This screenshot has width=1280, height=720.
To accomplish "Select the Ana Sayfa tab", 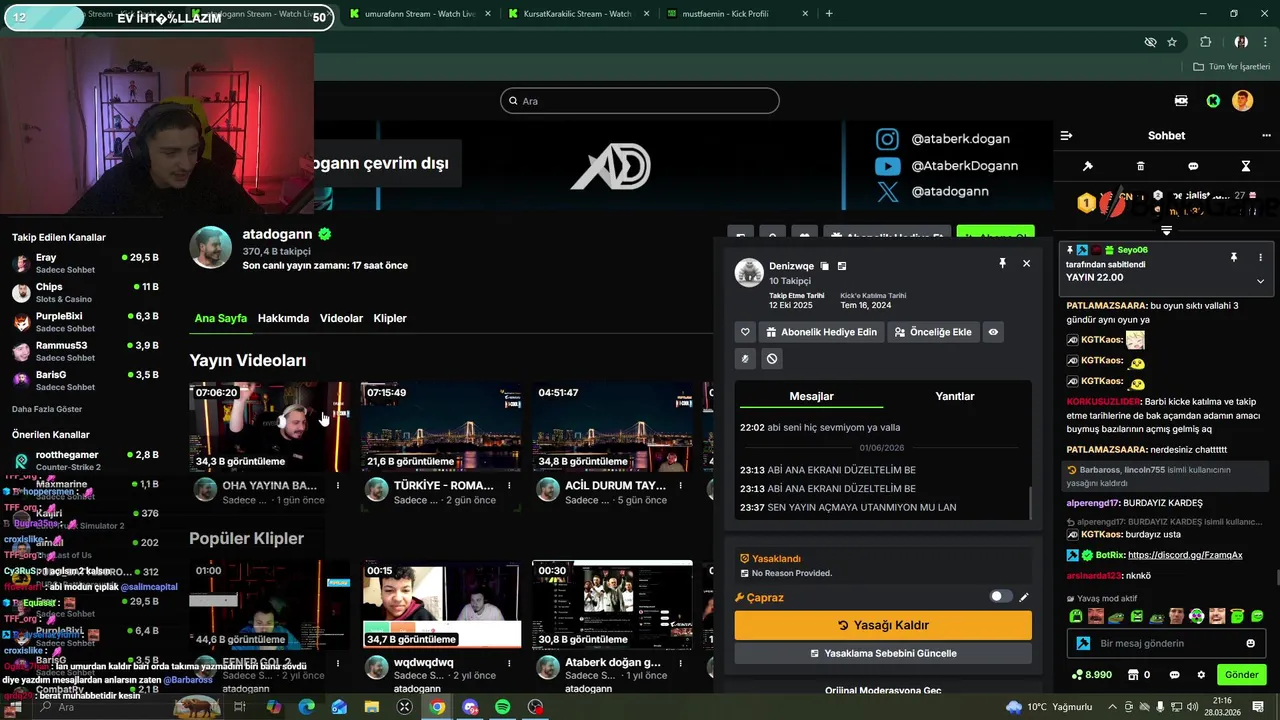I will click(220, 318).
